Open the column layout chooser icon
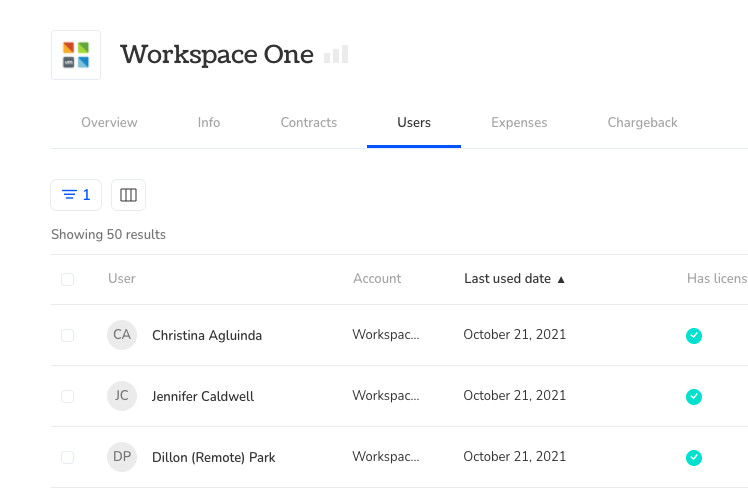This screenshot has height=503, width=748. [128, 195]
